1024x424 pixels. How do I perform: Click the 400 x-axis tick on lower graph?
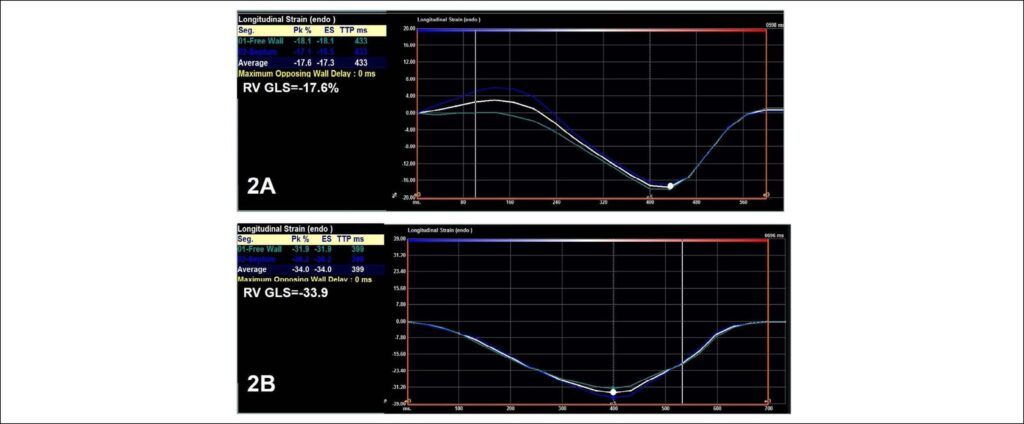(x=613, y=408)
